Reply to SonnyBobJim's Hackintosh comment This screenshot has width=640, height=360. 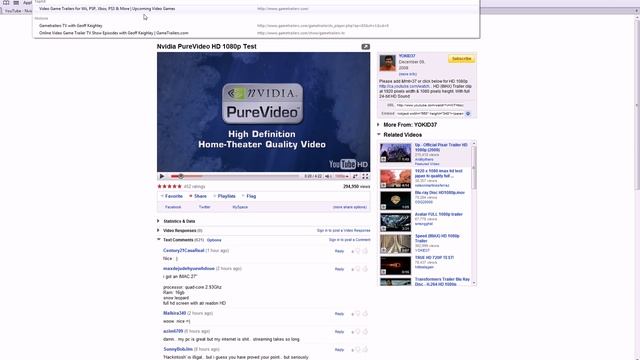pyautogui.click(x=339, y=350)
